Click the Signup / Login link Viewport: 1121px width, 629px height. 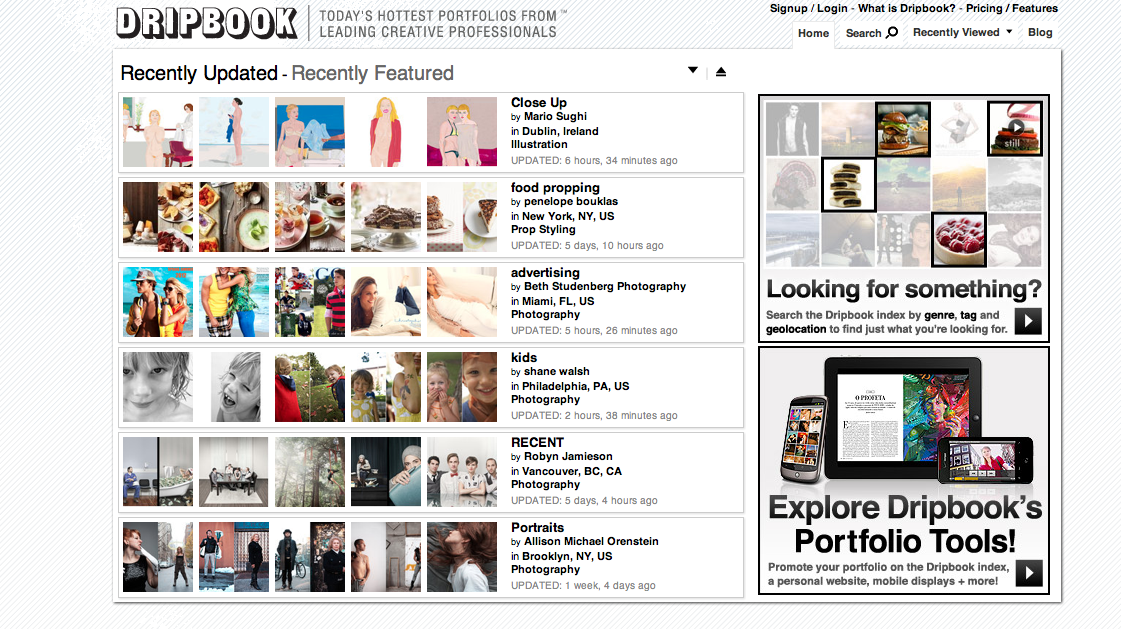point(809,9)
